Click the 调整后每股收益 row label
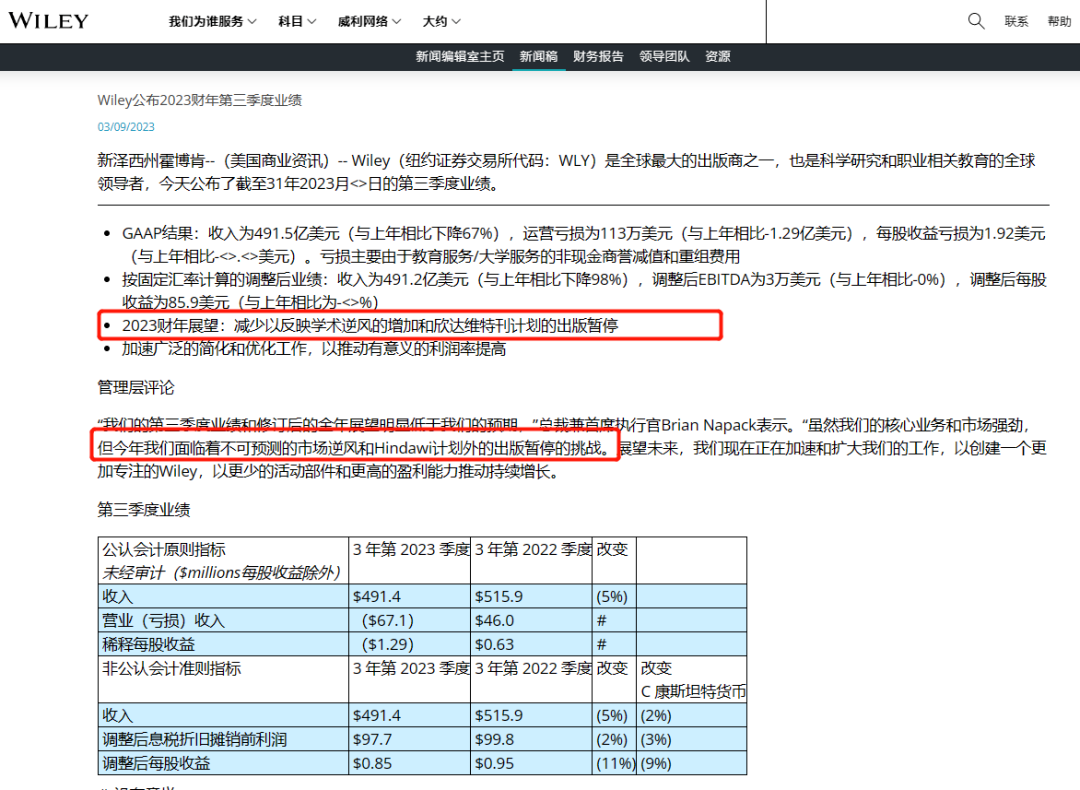1080x790 pixels. pyautogui.click(x=156, y=763)
